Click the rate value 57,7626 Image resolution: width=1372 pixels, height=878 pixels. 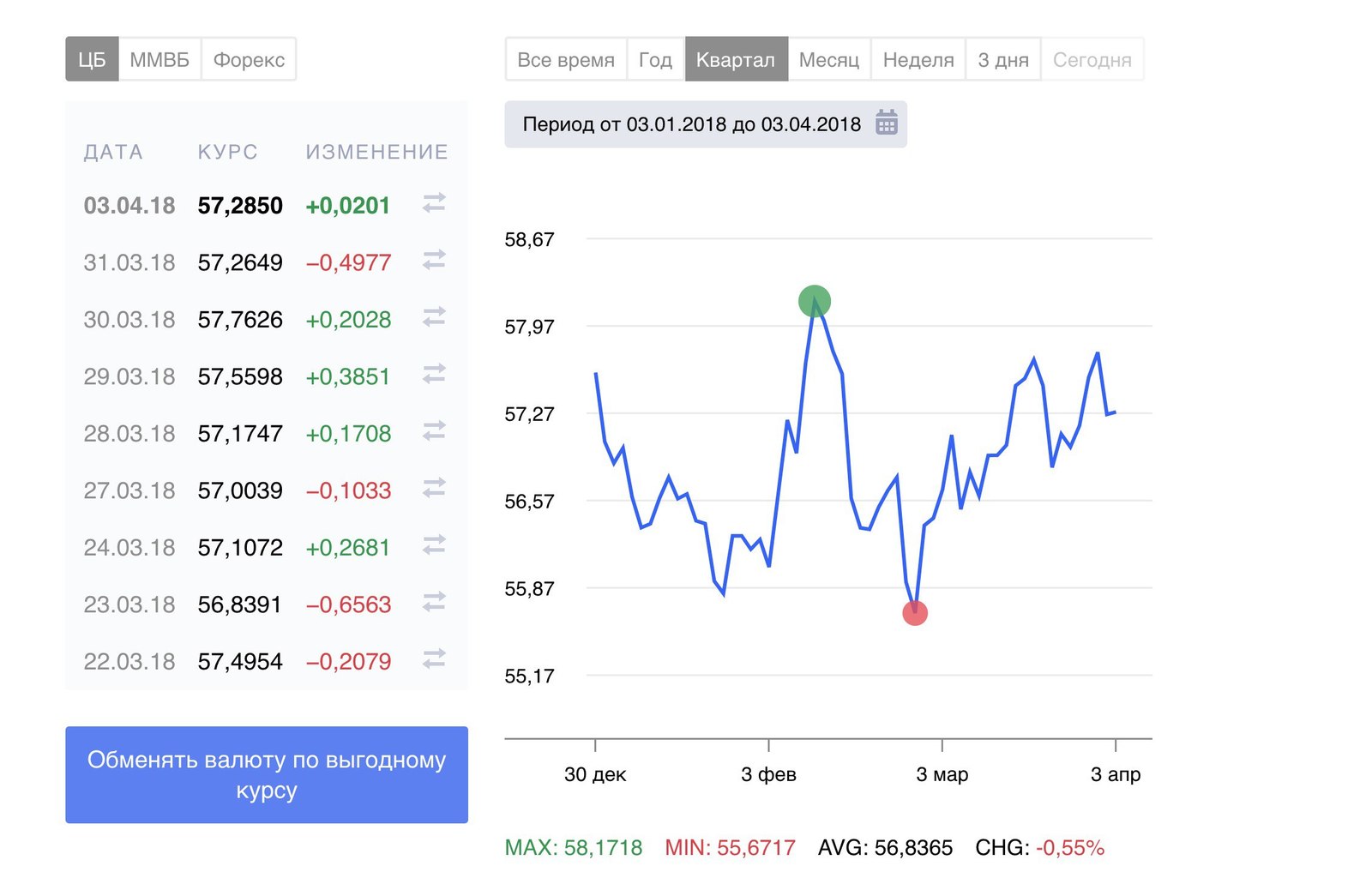point(240,320)
